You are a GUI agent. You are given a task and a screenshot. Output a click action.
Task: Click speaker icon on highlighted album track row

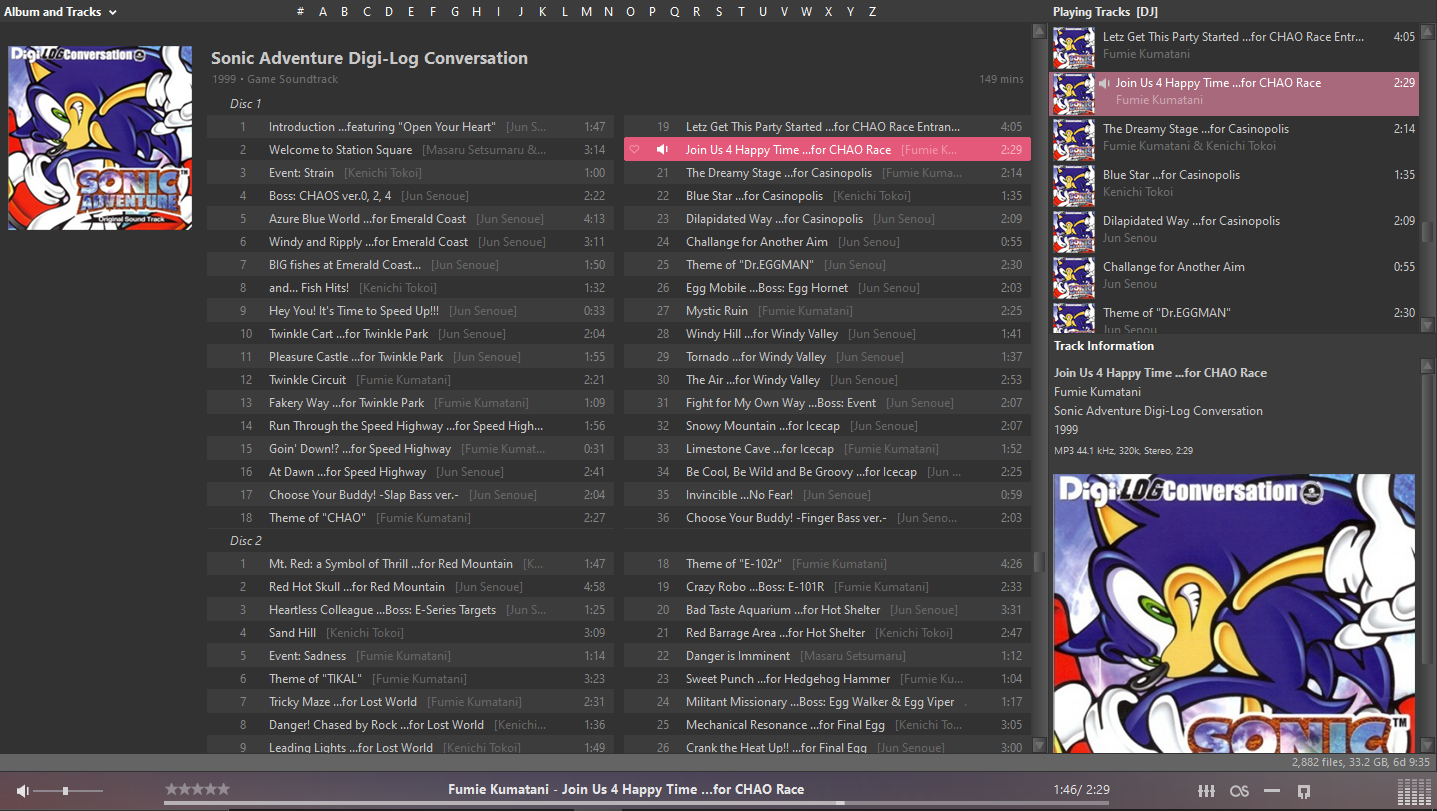(x=662, y=150)
